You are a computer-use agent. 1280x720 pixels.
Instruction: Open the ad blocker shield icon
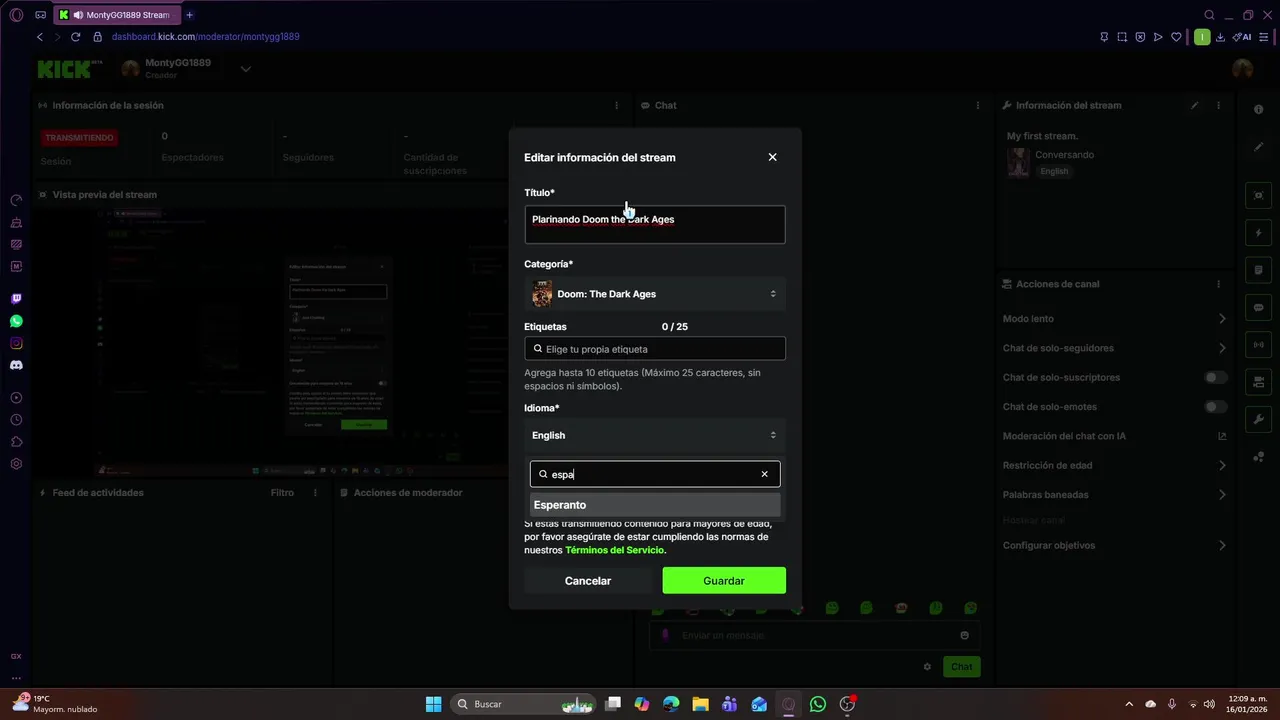click(1140, 37)
